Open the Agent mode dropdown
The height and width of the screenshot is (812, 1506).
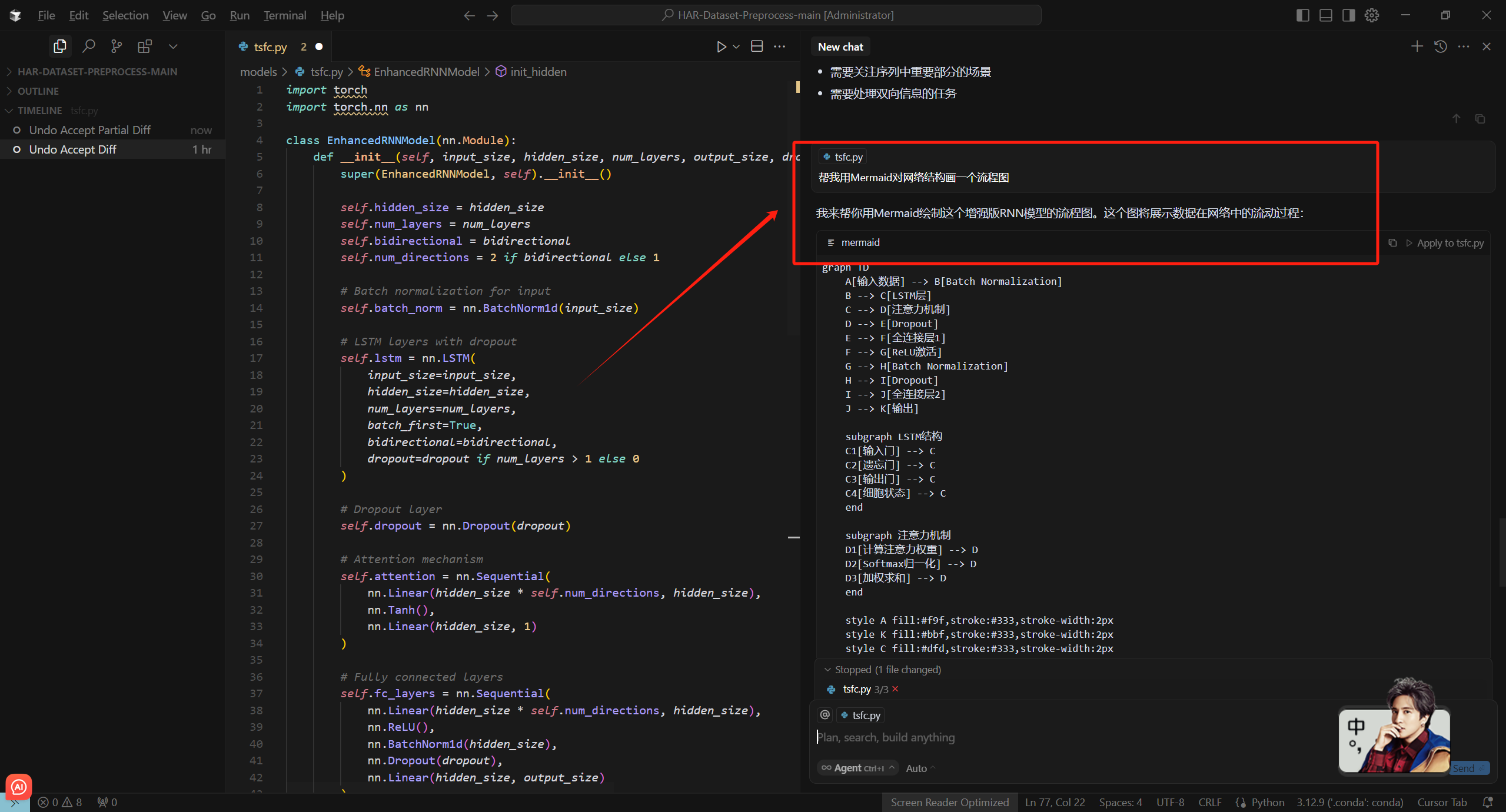point(858,768)
